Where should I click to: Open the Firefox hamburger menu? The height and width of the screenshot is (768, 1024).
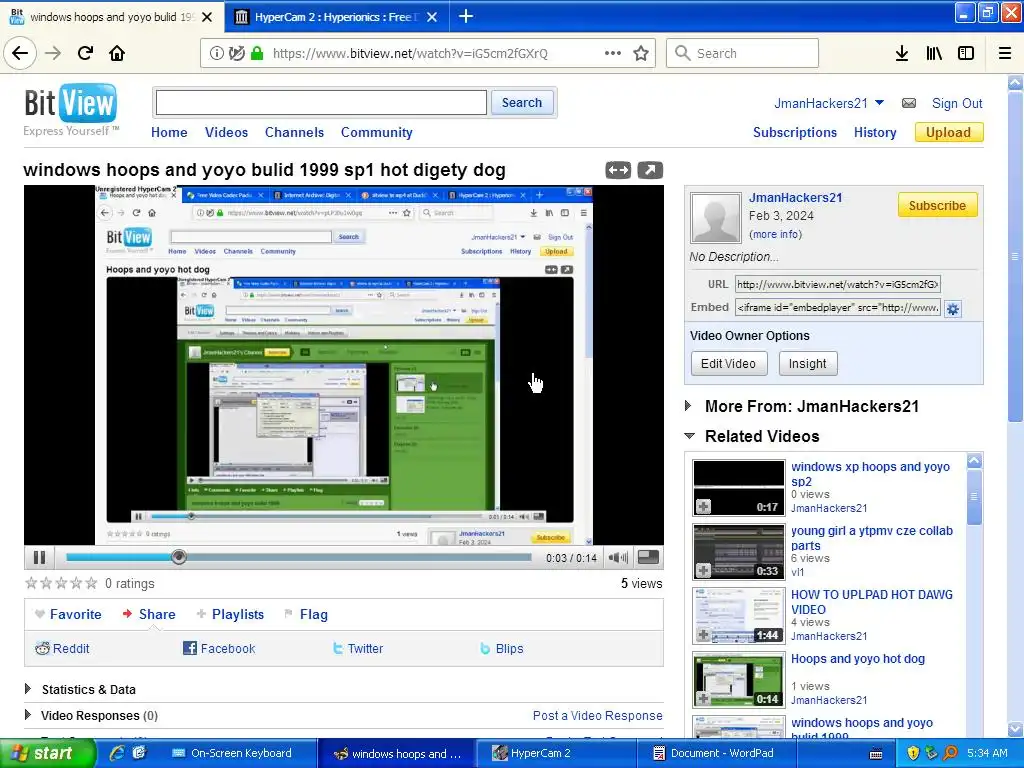tap(1004, 54)
